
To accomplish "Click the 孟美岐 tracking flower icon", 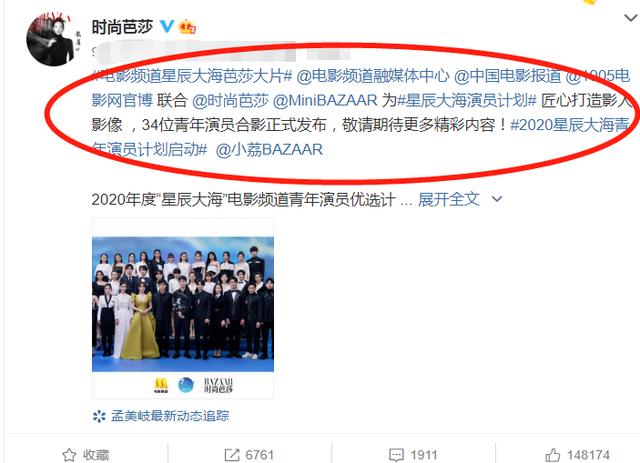I will click(99, 416).
